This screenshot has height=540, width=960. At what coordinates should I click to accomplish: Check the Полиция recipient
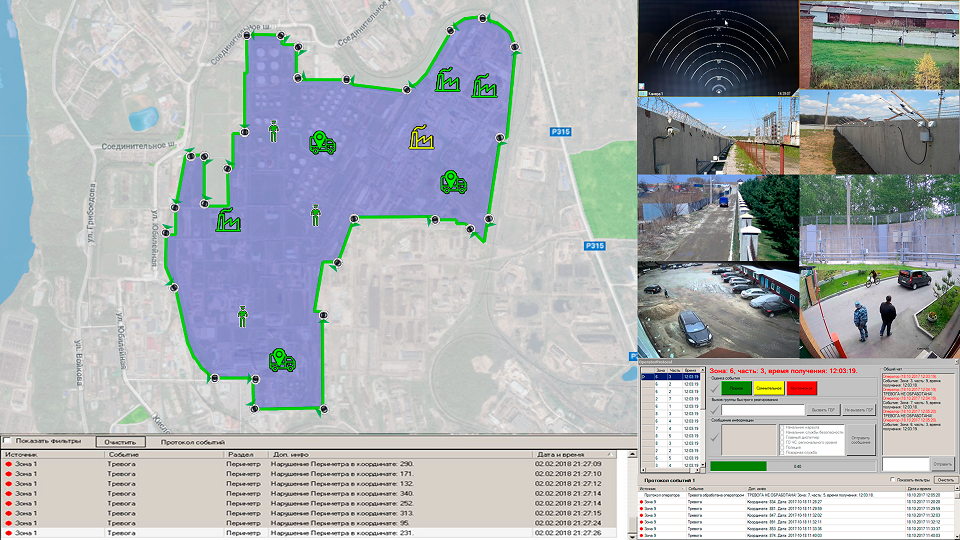coord(782,447)
